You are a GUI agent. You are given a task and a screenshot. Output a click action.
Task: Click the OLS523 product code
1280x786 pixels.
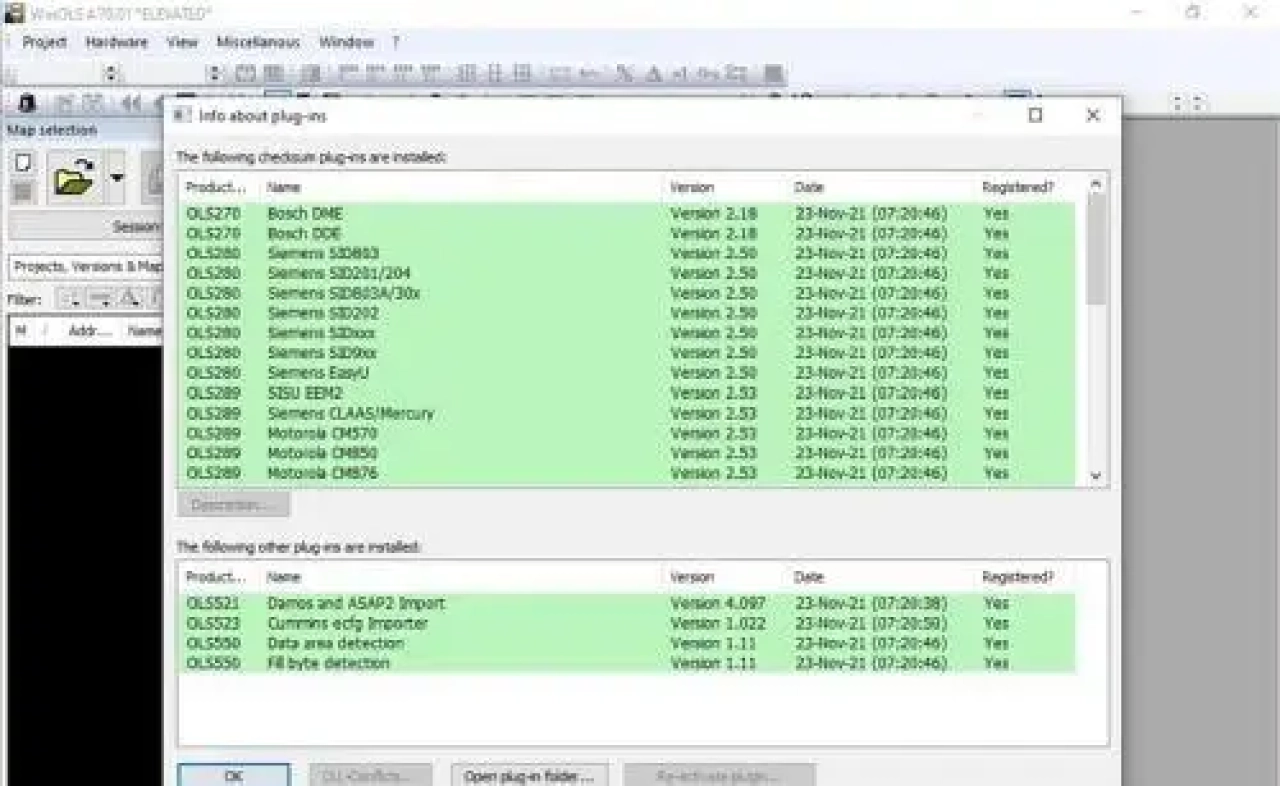213,623
